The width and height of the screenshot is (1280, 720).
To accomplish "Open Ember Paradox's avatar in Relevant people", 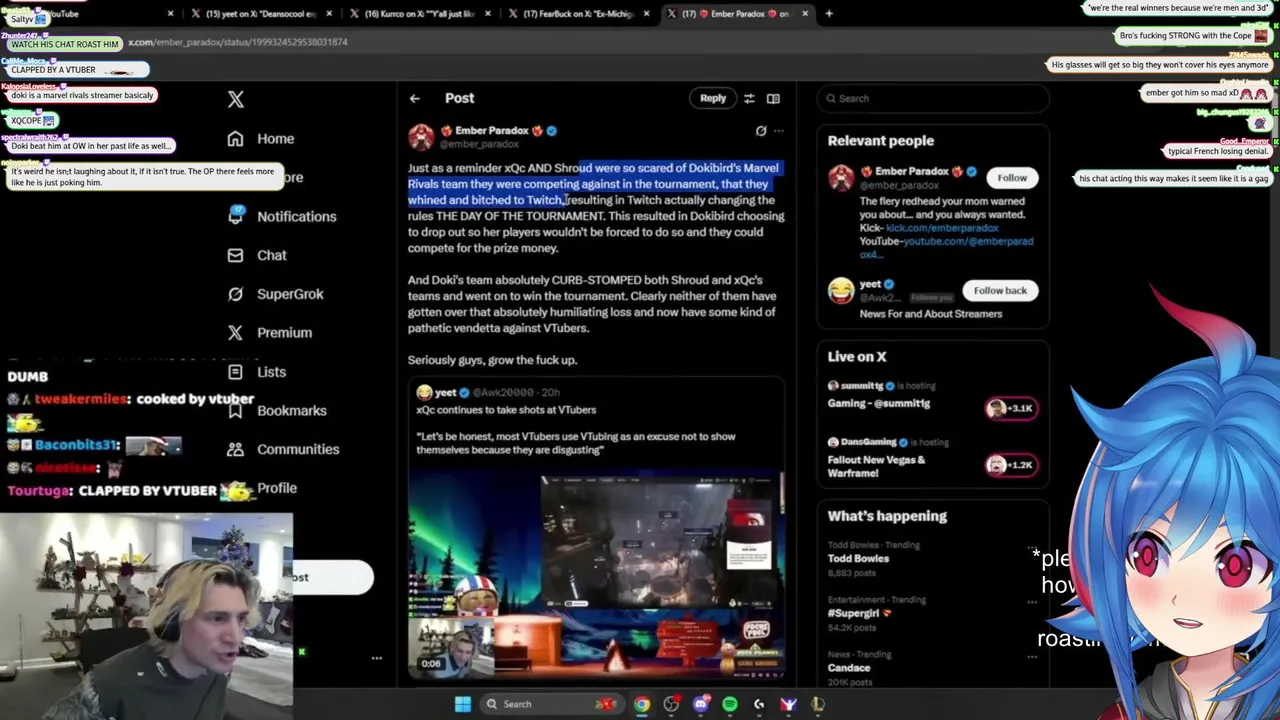I will pyautogui.click(x=841, y=178).
